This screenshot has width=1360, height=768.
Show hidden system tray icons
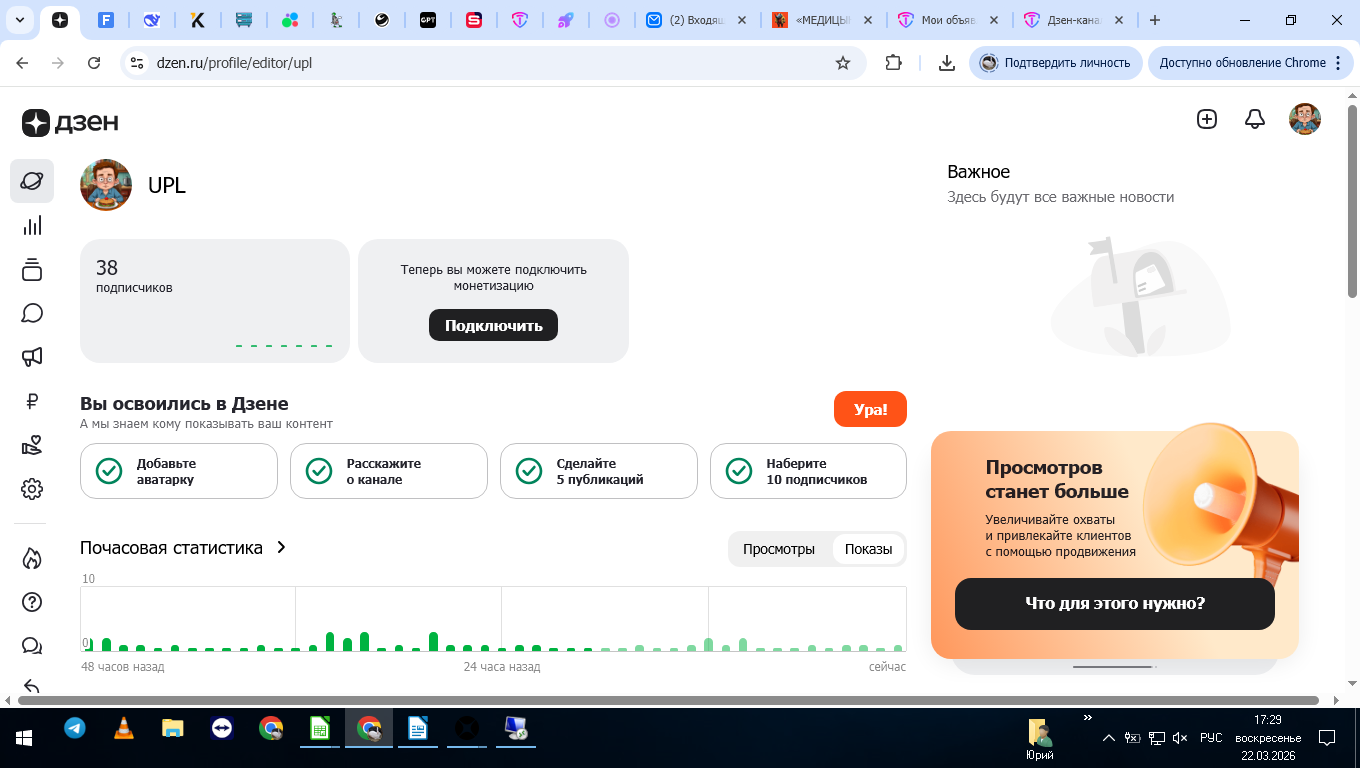(x=1109, y=738)
